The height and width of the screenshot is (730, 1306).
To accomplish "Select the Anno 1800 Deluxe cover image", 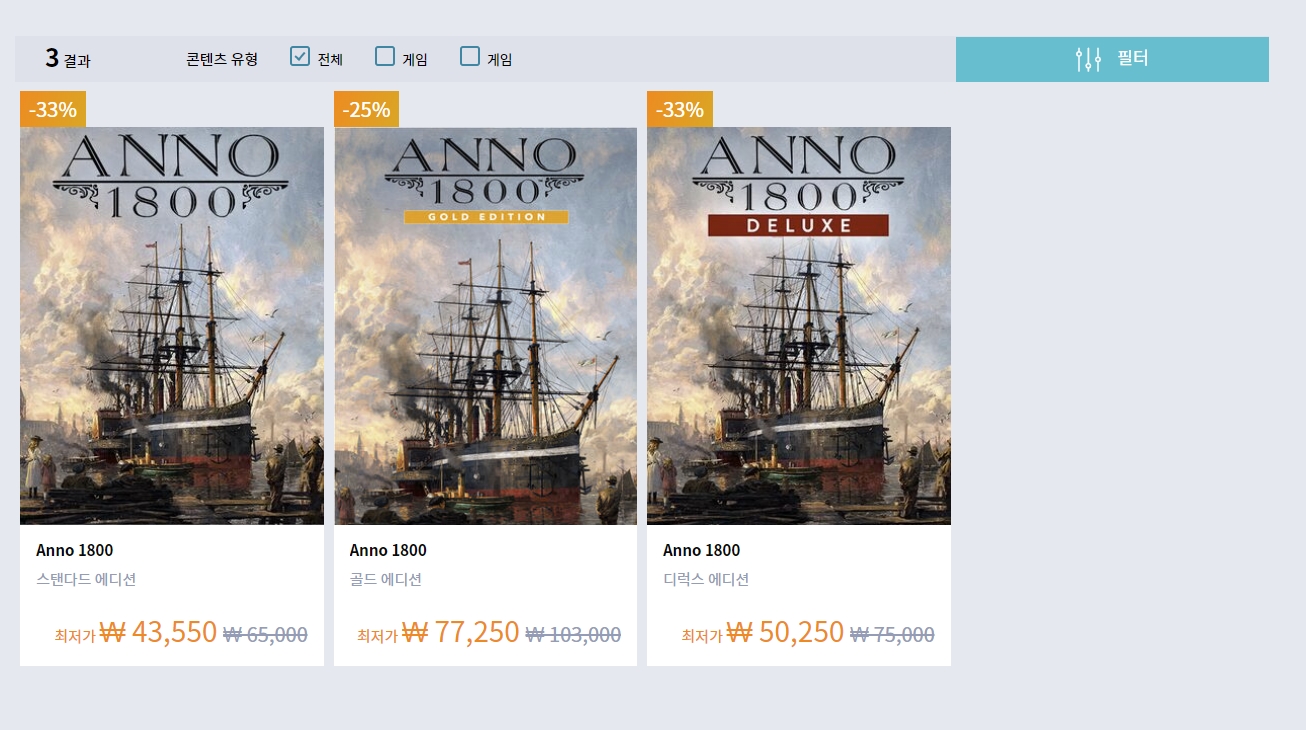I will [x=799, y=325].
